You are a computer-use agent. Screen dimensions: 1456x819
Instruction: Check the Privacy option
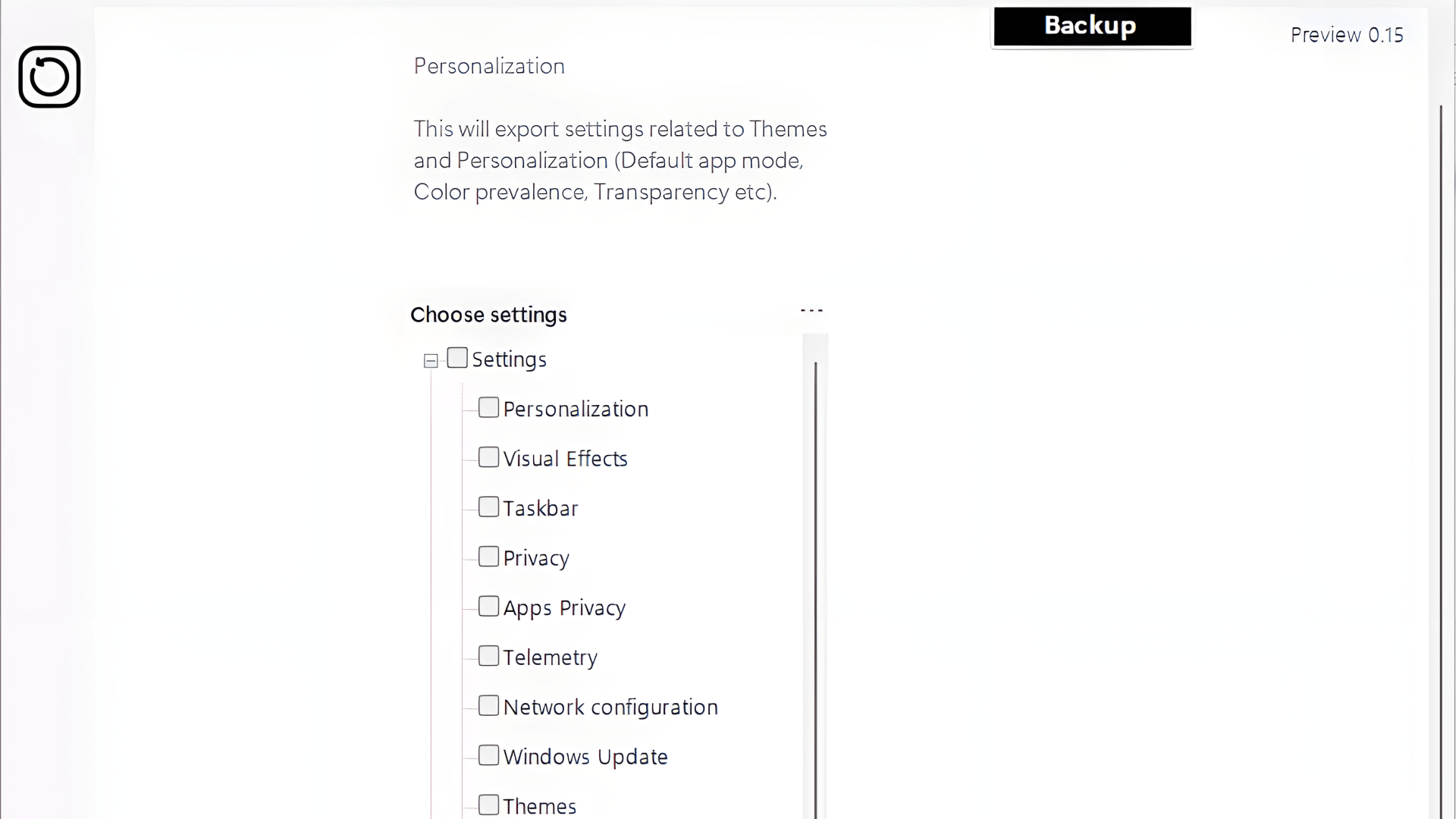(488, 556)
